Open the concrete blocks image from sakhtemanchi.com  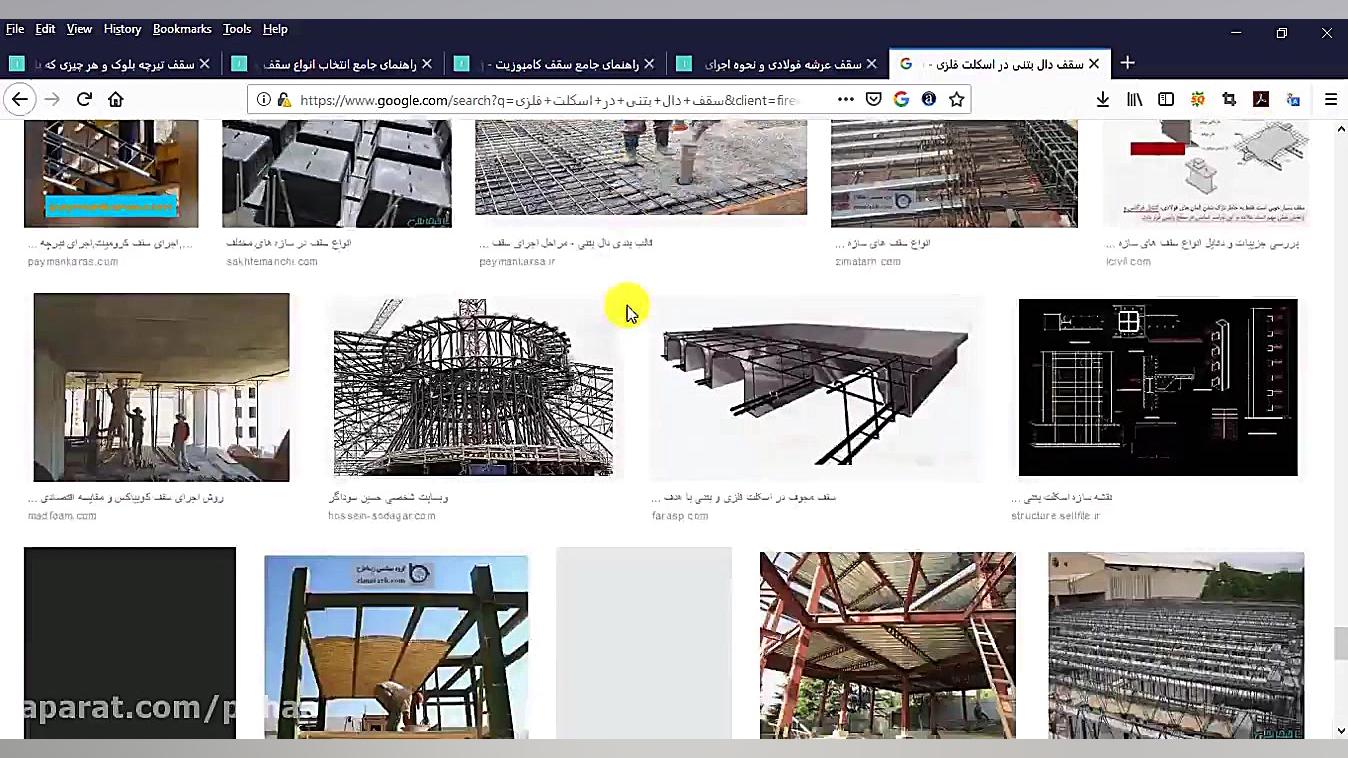(x=337, y=173)
